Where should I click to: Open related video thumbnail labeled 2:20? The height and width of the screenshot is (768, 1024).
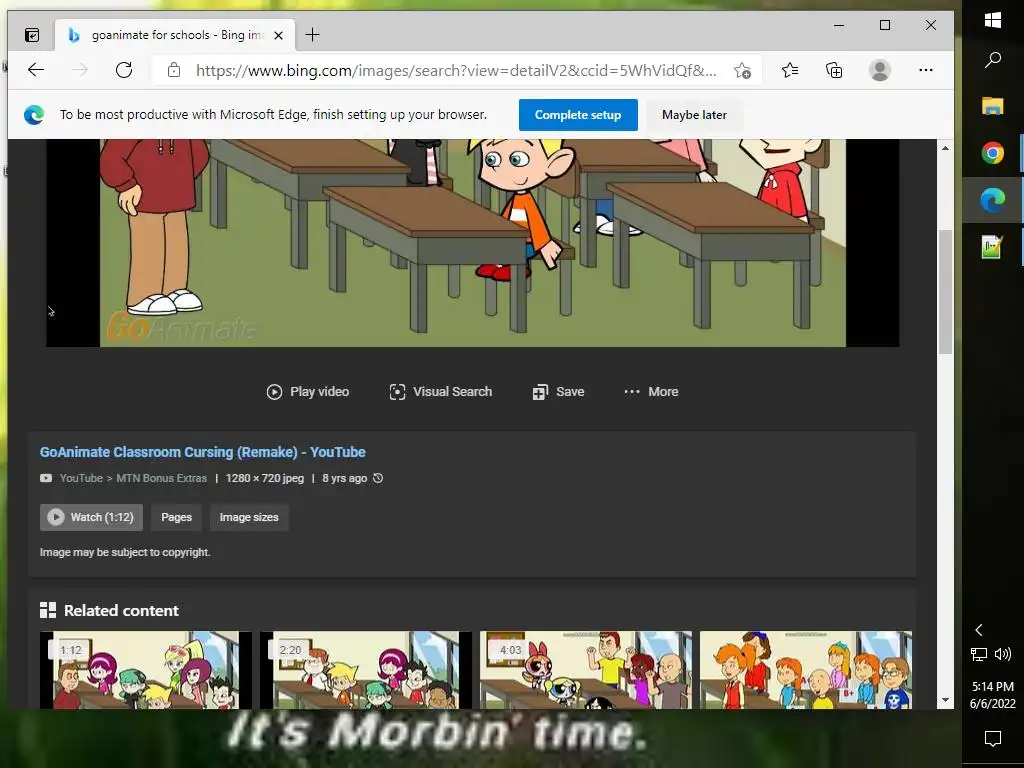coord(366,669)
